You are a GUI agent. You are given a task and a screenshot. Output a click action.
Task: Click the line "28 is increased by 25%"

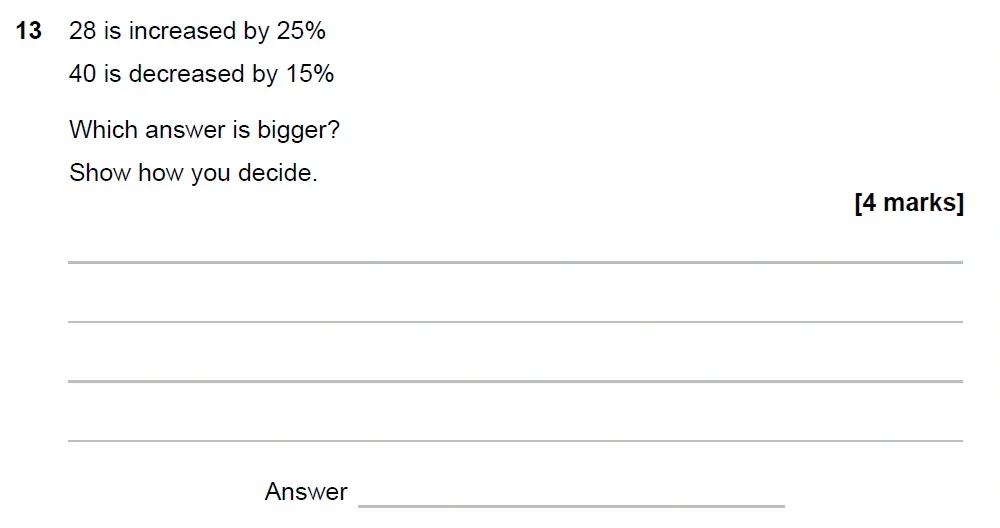[x=197, y=32]
